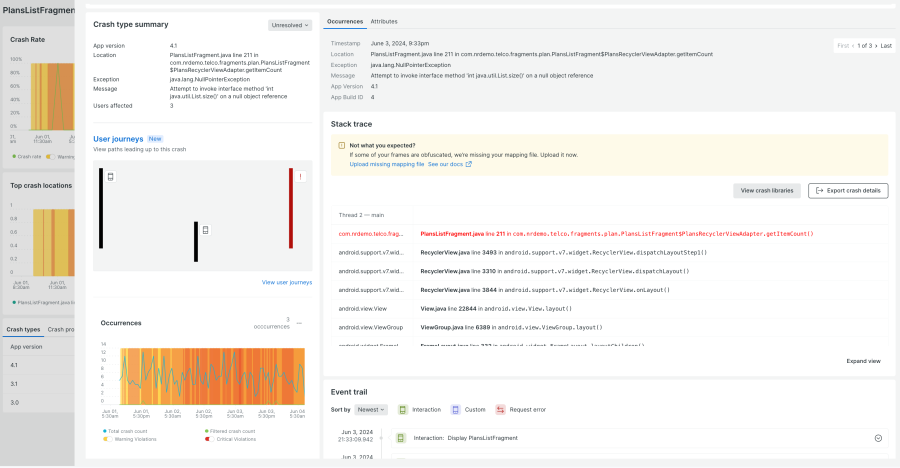Open the Upload missing mapping file link

coord(387,164)
